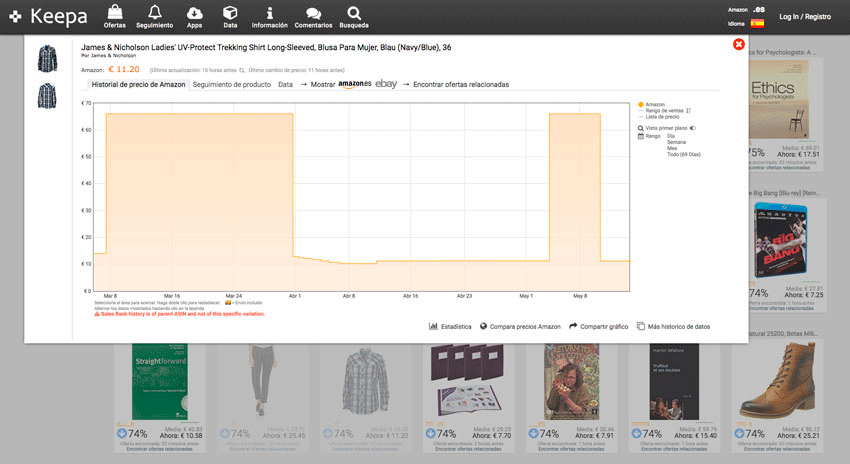850x464 pixels.
Task: Toggle Rango de ventas in the legend
Action: (664, 111)
